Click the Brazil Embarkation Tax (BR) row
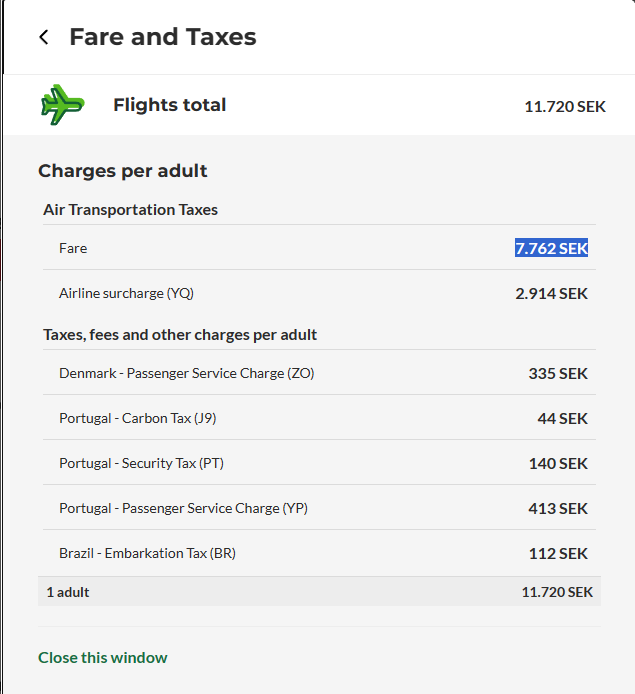Image resolution: width=635 pixels, height=694 pixels. tap(147, 553)
